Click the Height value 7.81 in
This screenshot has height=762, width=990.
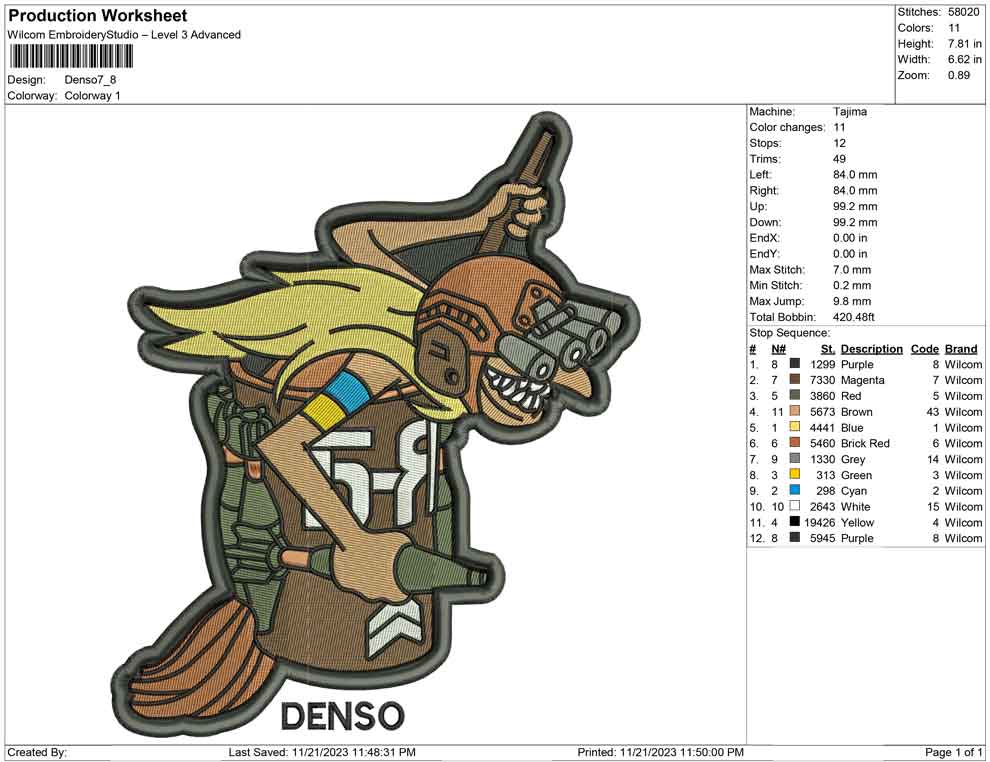(965, 44)
